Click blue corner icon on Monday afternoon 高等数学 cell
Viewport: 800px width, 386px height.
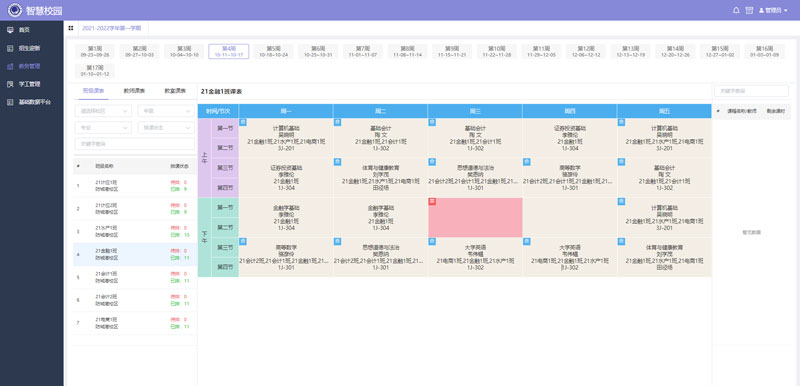coord(243,241)
